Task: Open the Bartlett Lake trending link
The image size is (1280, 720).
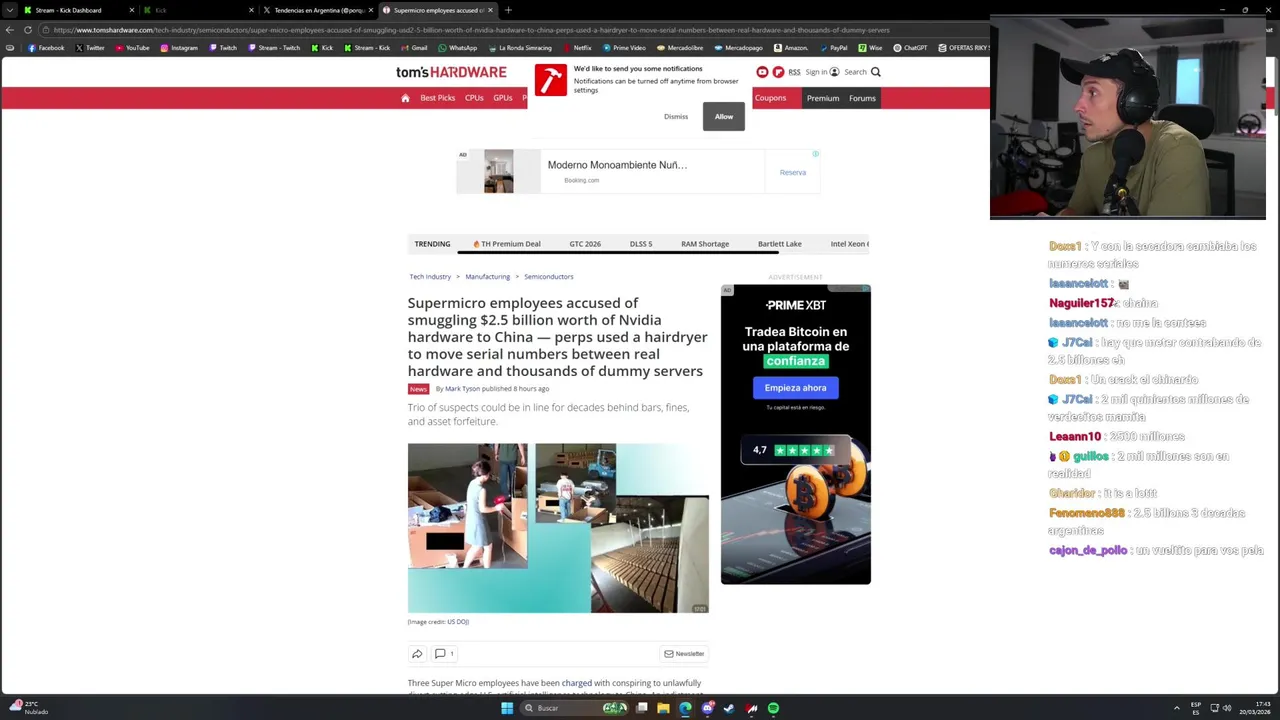Action: pyautogui.click(x=779, y=244)
